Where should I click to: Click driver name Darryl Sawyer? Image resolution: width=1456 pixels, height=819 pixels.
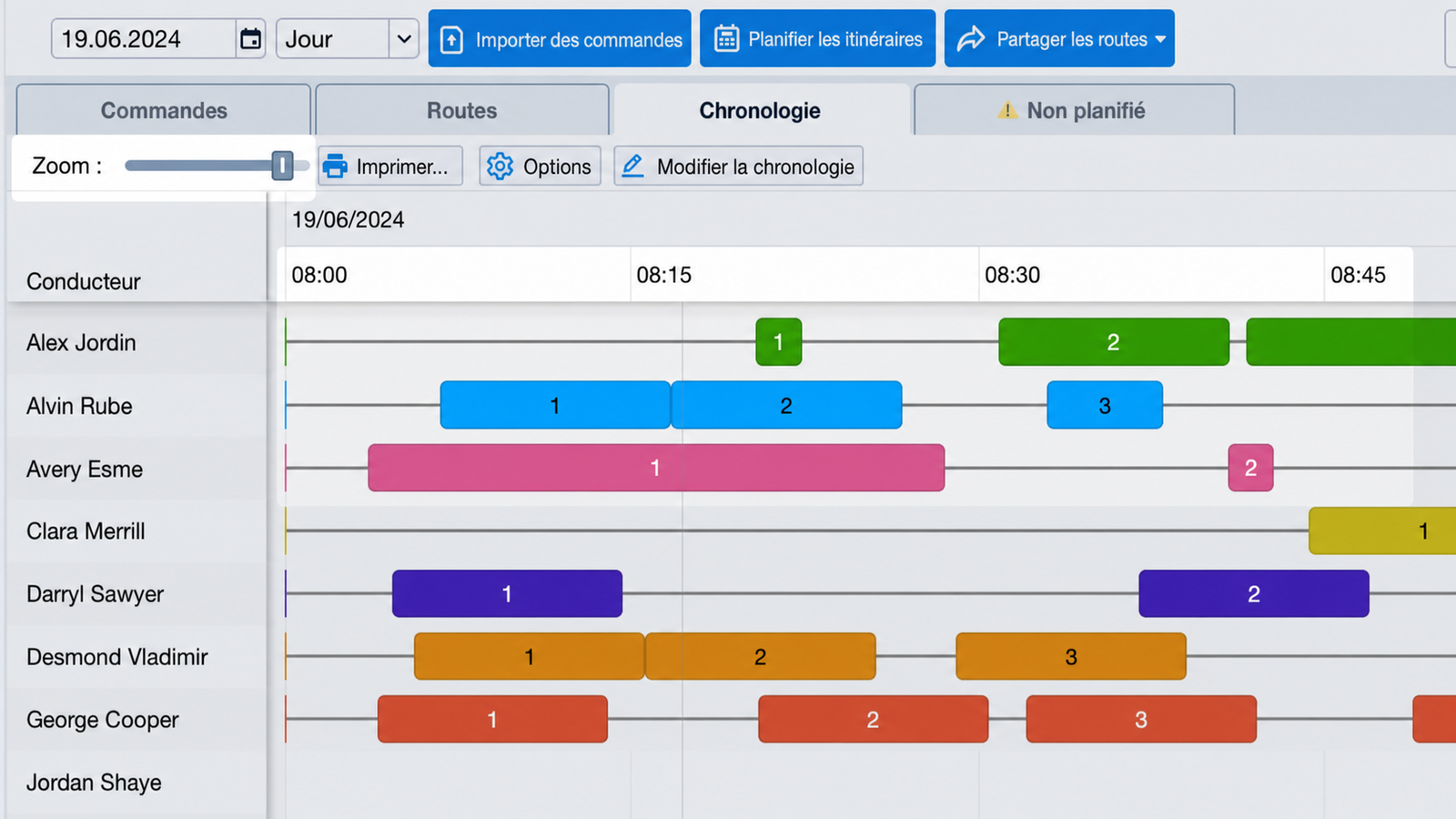pos(95,594)
